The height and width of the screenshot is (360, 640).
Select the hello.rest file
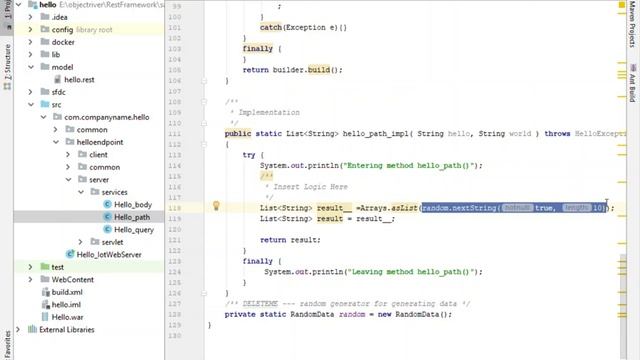coord(79,80)
